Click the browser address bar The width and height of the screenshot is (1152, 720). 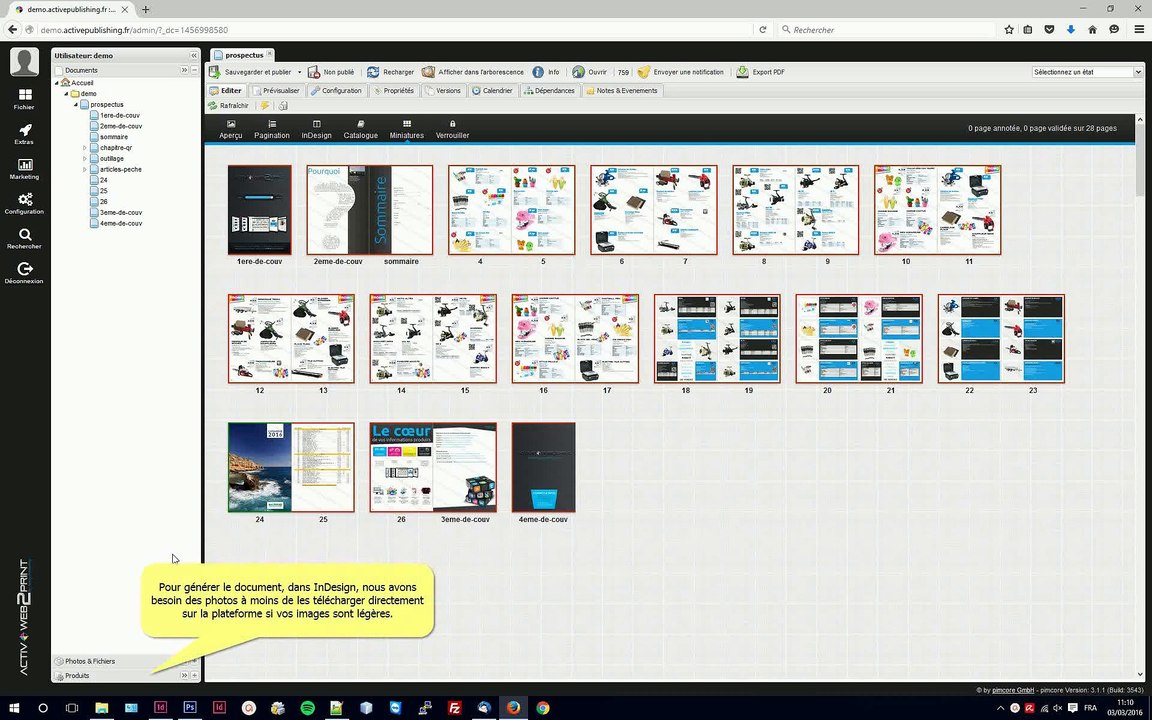pos(397,30)
